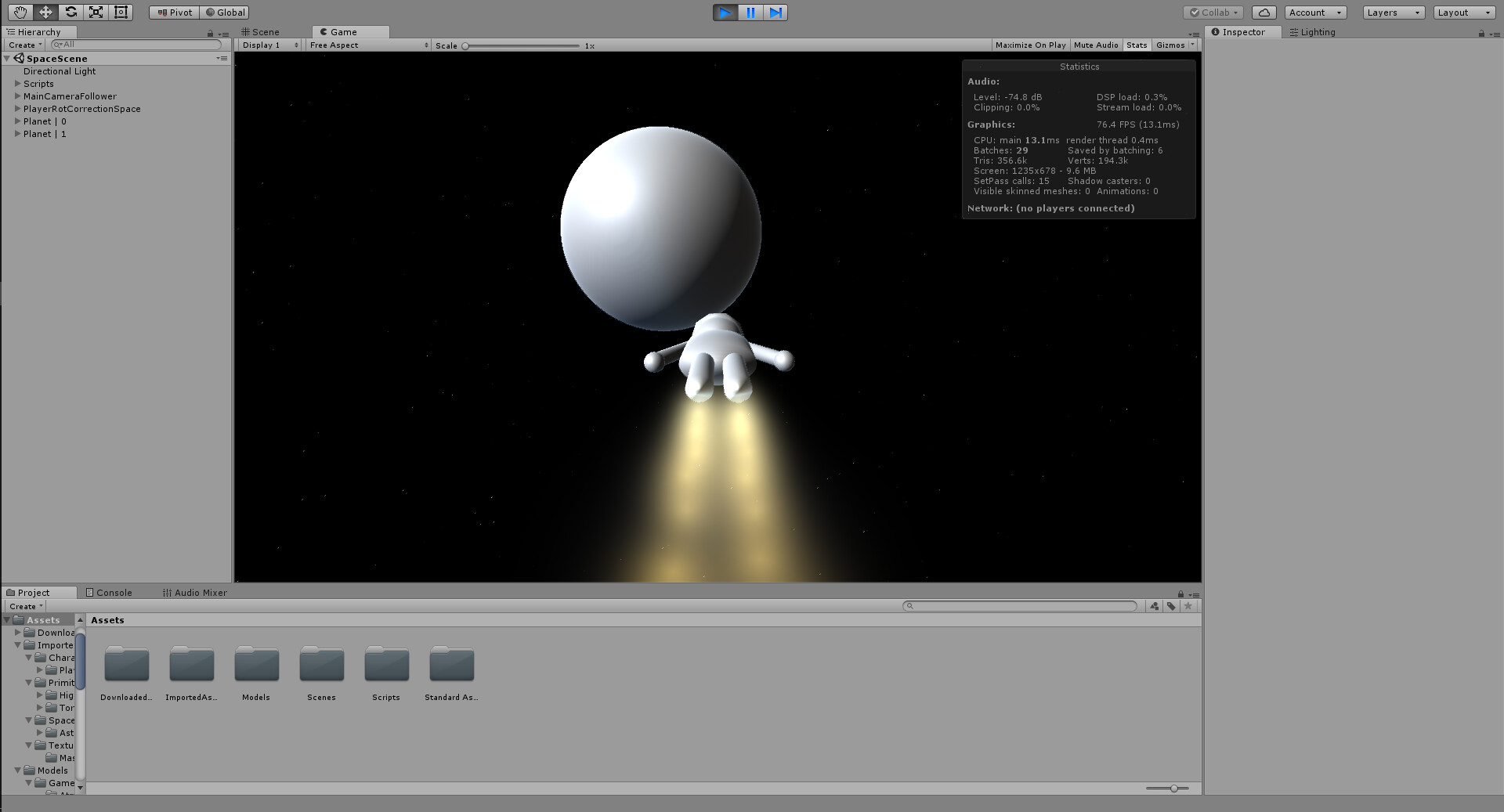
Task: Enable Maximize On Play
Action: [x=1030, y=45]
